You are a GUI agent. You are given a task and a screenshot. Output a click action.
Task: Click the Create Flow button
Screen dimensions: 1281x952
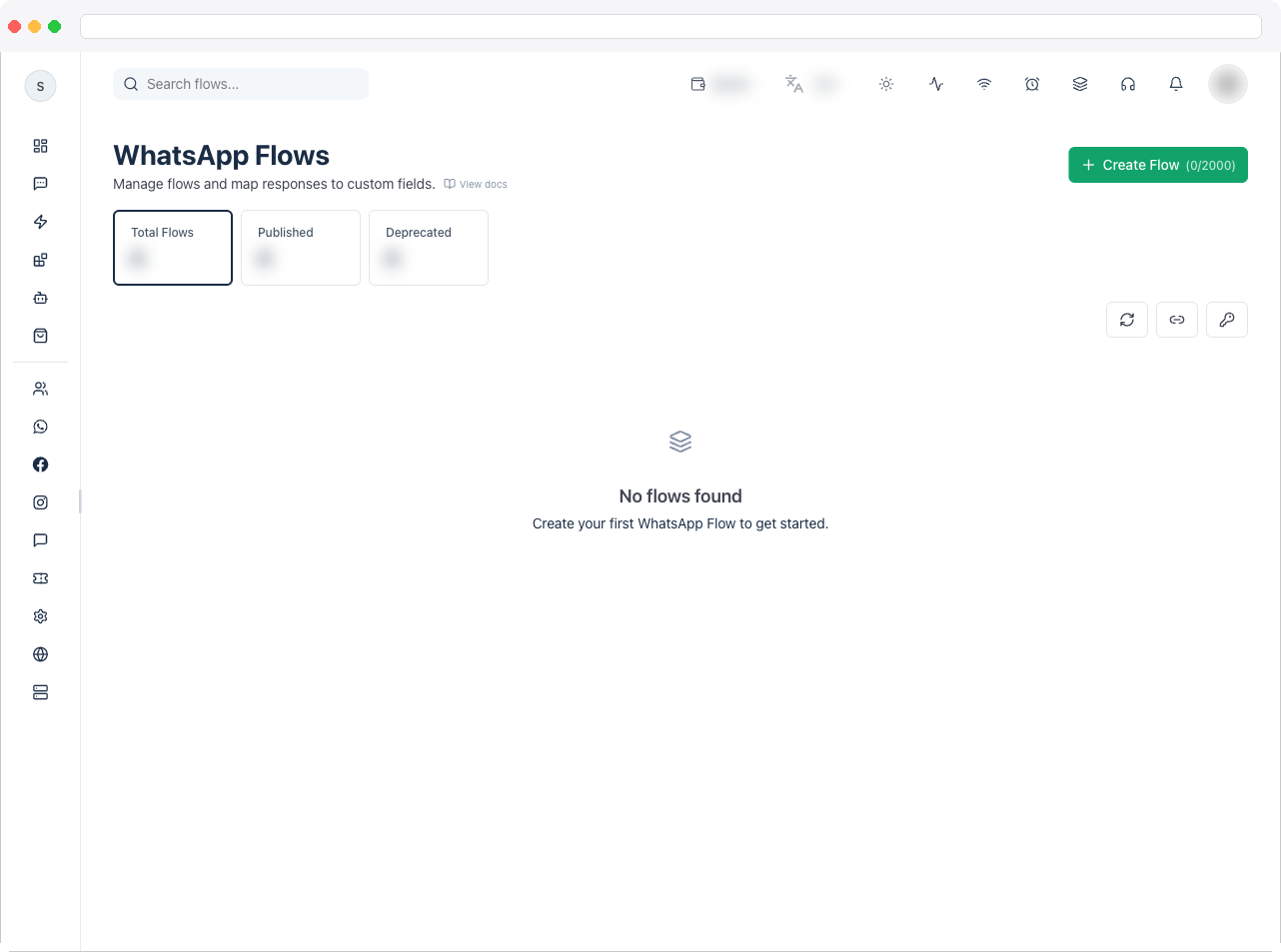click(1158, 165)
